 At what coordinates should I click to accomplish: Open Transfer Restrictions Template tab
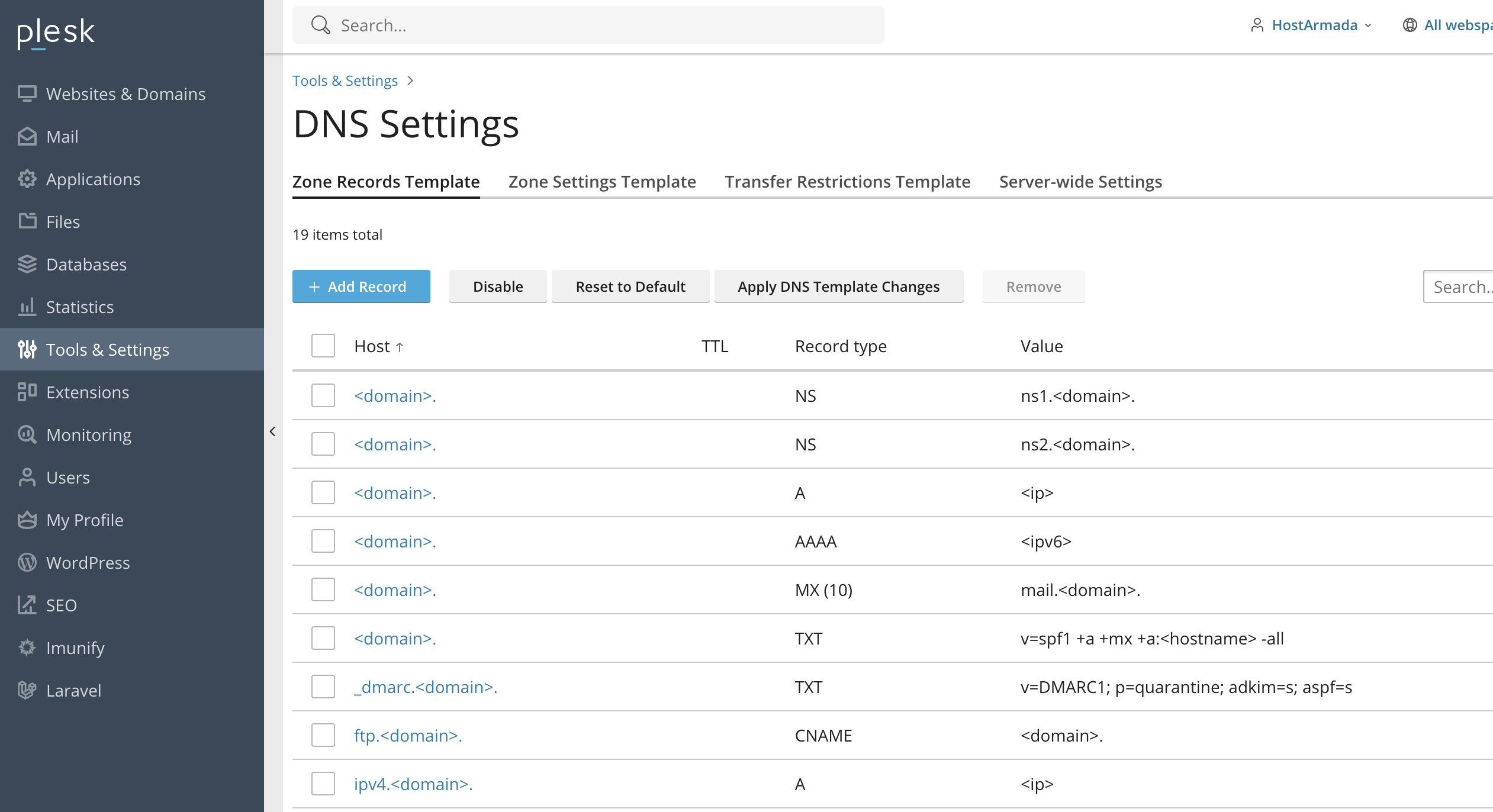[848, 182]
